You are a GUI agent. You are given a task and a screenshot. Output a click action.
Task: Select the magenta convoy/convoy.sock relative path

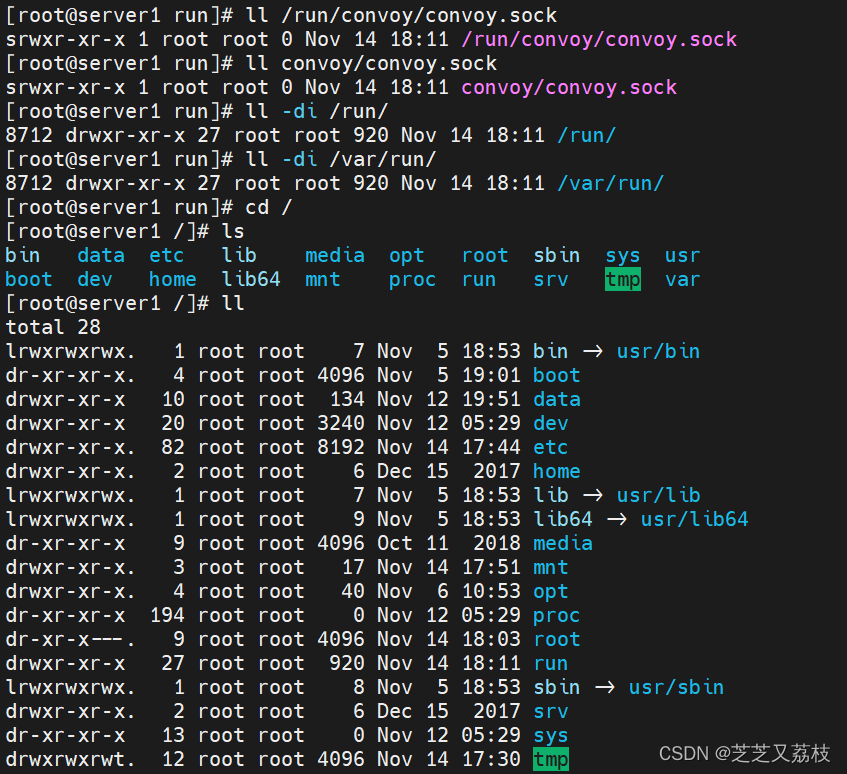tap(569, 88)
